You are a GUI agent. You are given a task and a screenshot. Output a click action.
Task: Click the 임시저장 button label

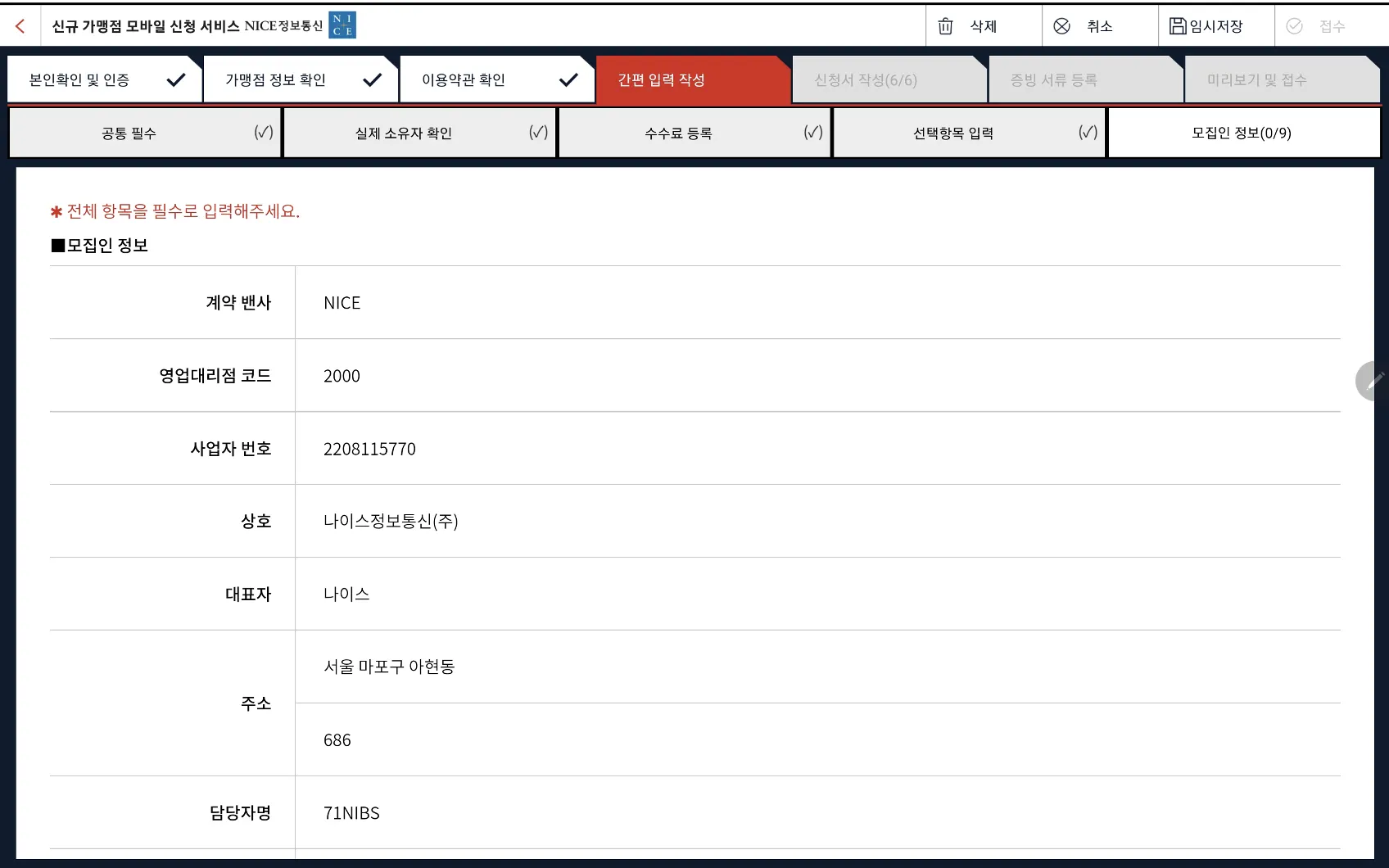click(1216, 26)
